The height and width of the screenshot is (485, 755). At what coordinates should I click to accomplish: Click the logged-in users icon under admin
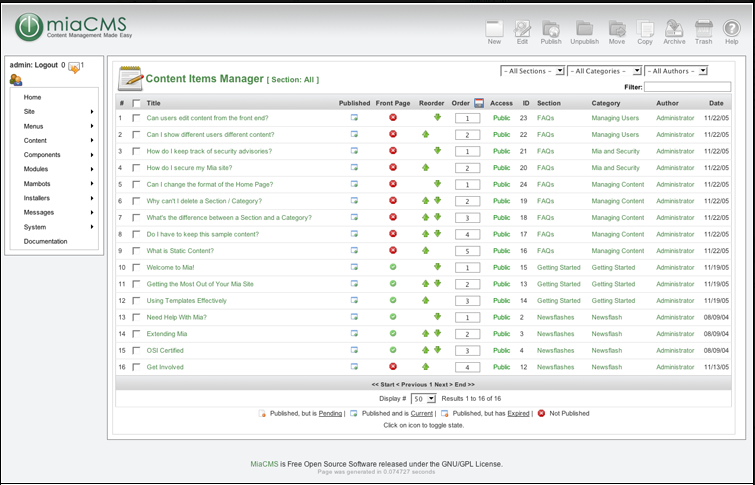point(16,80)
